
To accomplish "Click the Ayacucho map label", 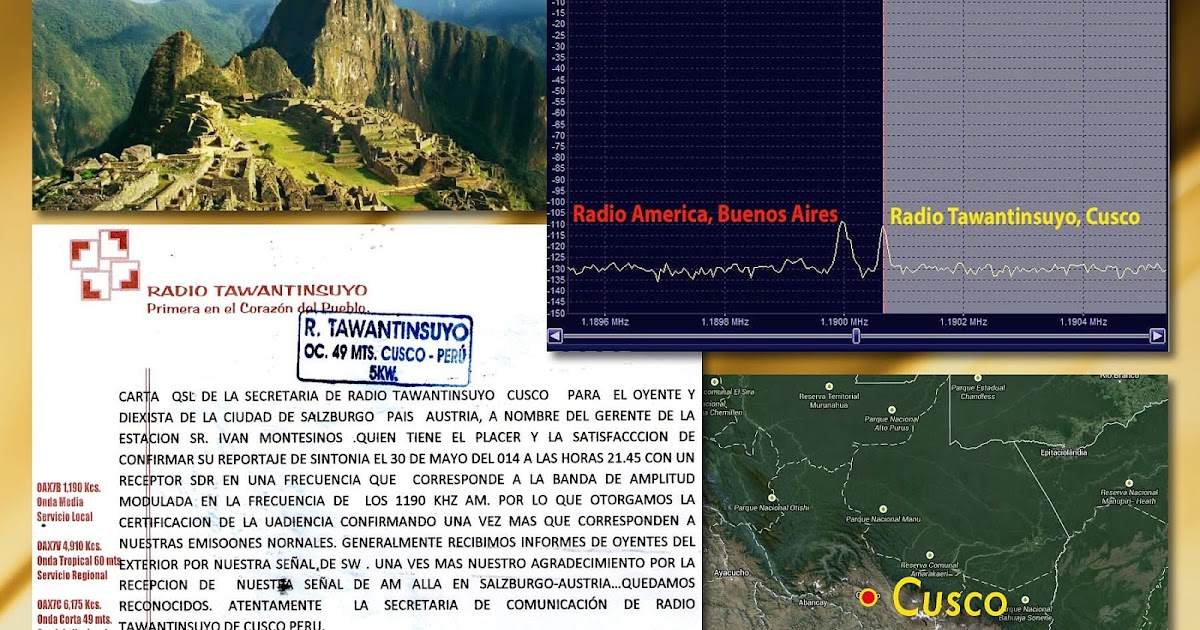I will tap(731, 573).
